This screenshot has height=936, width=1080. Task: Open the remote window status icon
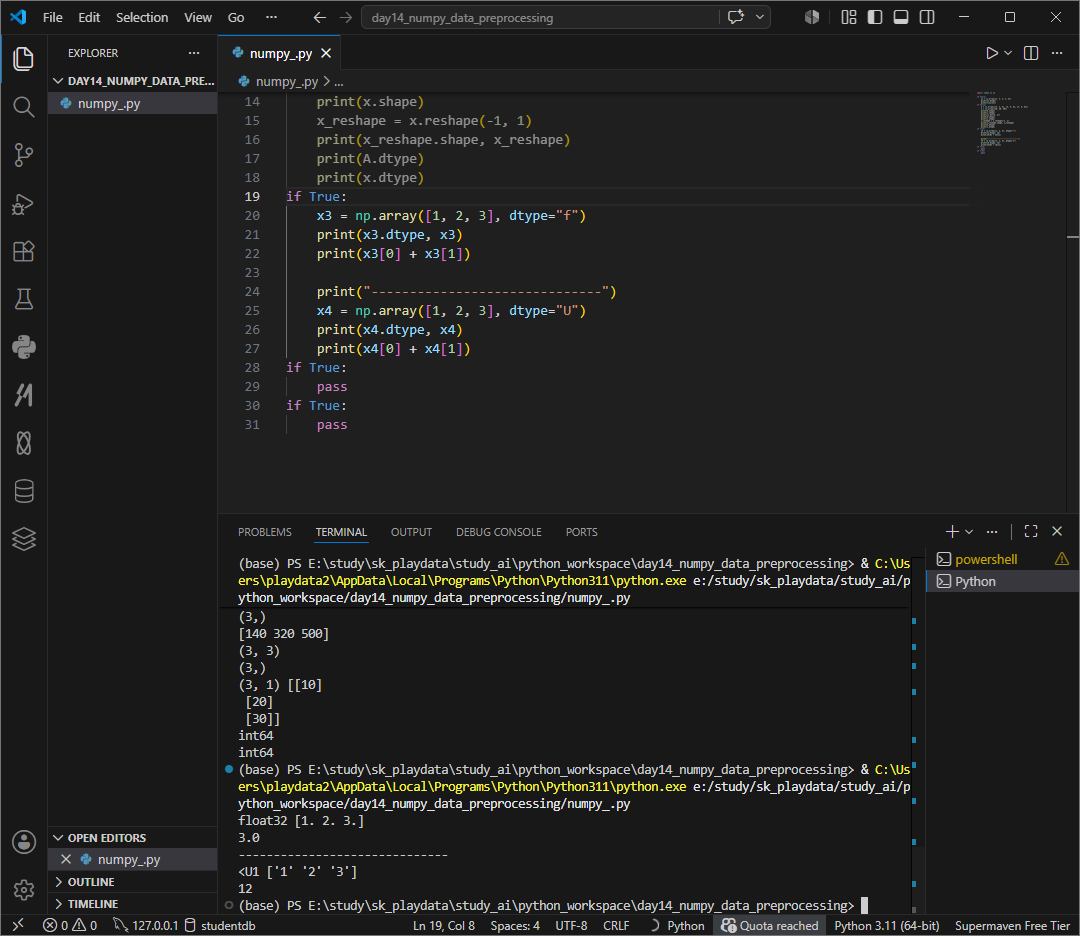[x=18, y=926]
